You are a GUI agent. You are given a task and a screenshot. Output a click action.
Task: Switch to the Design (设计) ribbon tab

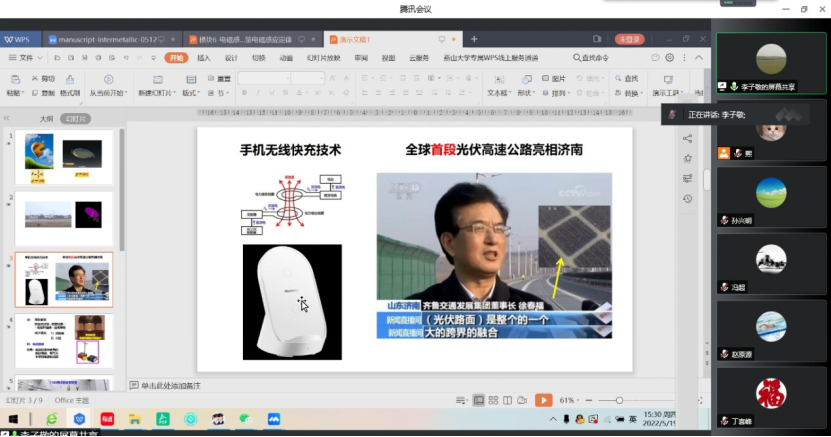[x=231, y=58]
